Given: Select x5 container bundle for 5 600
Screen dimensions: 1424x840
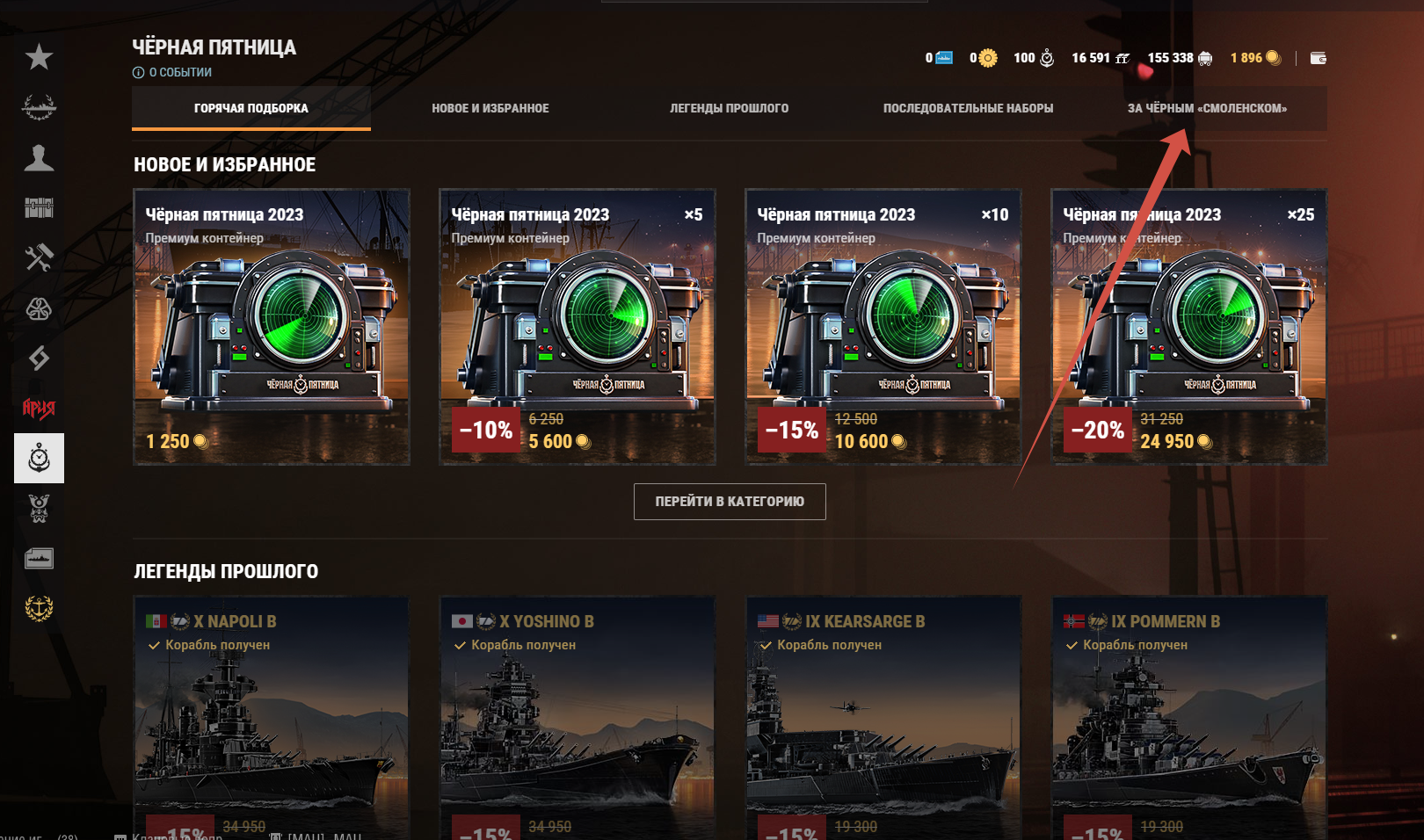Looking at the screenshot, I should coord(578,327).
